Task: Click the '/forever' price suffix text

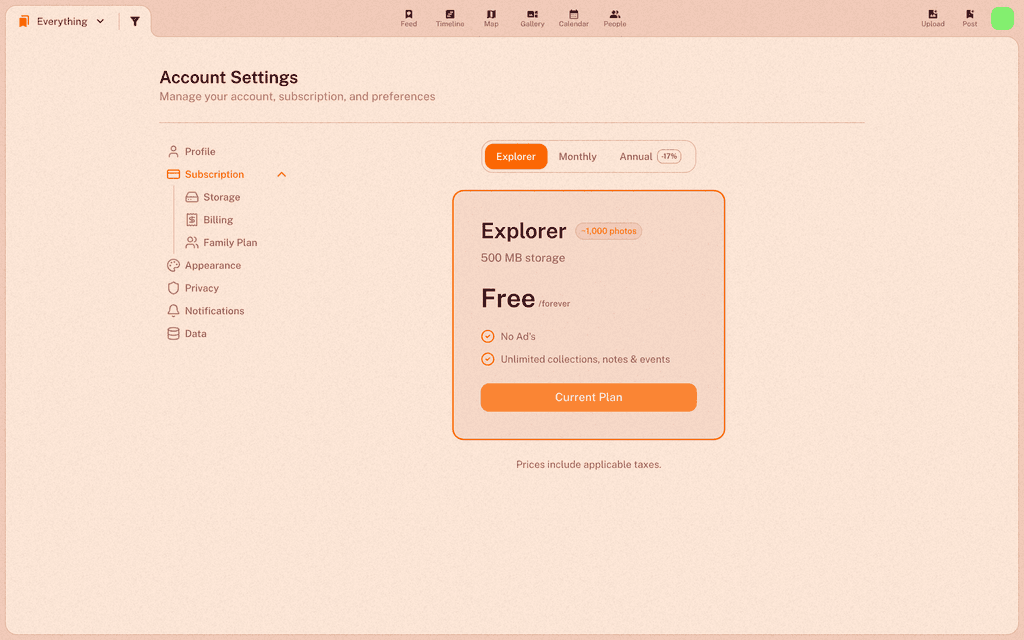Action: coord(554,304)
